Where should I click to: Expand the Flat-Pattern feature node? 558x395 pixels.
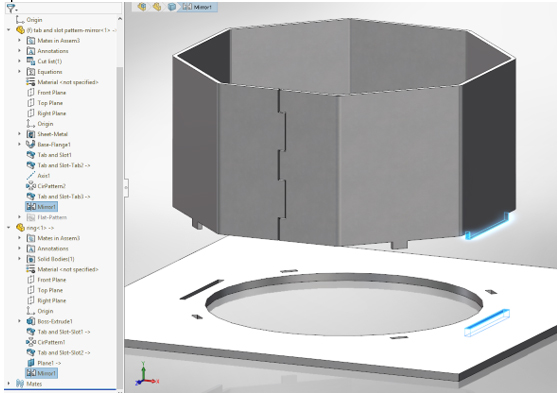(x=20, y=217)
